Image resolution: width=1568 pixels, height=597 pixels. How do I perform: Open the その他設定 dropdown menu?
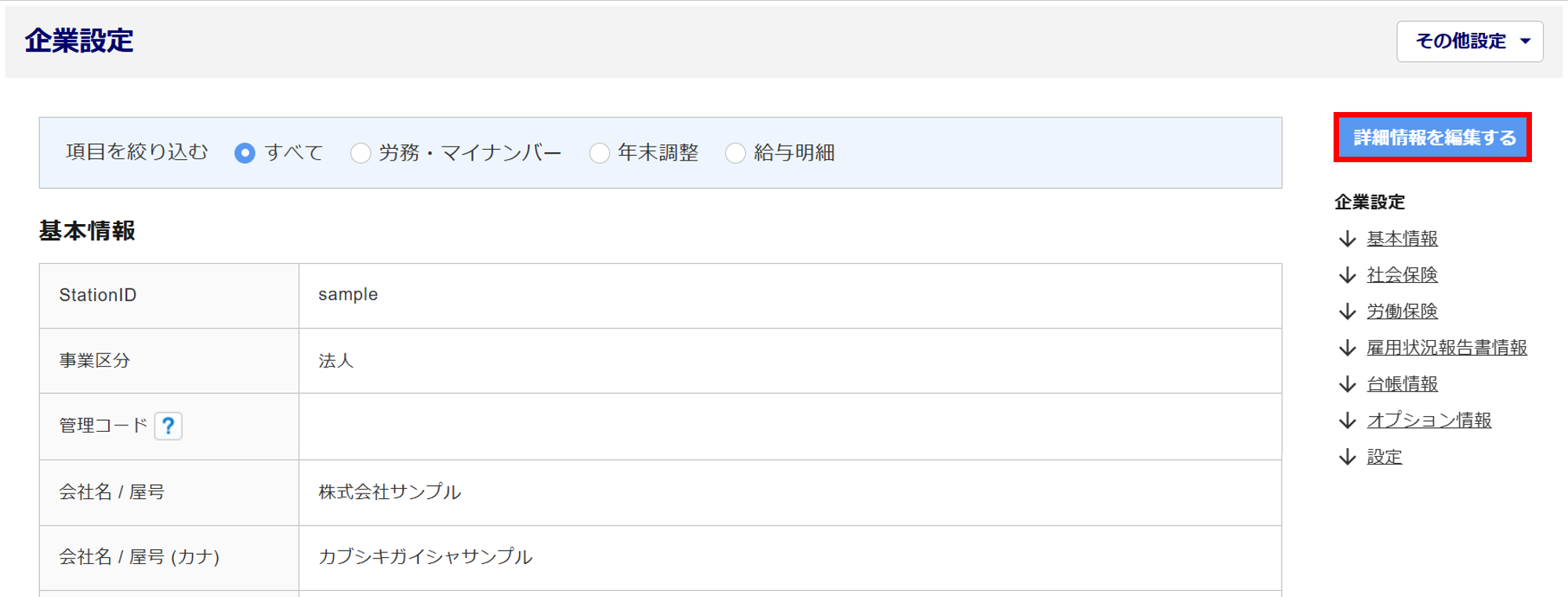[x=1469, y=42]
